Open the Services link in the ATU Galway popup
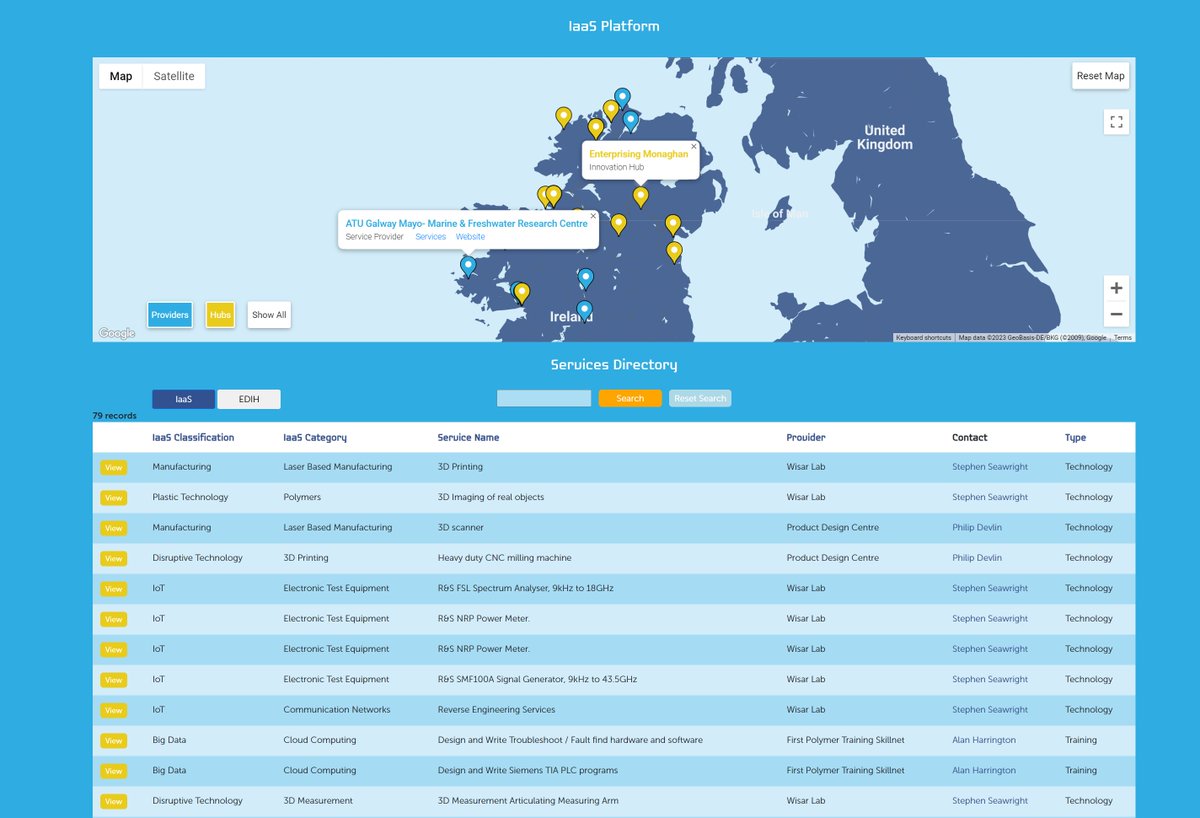This screenshot has height=818, width=1200. 430,237
